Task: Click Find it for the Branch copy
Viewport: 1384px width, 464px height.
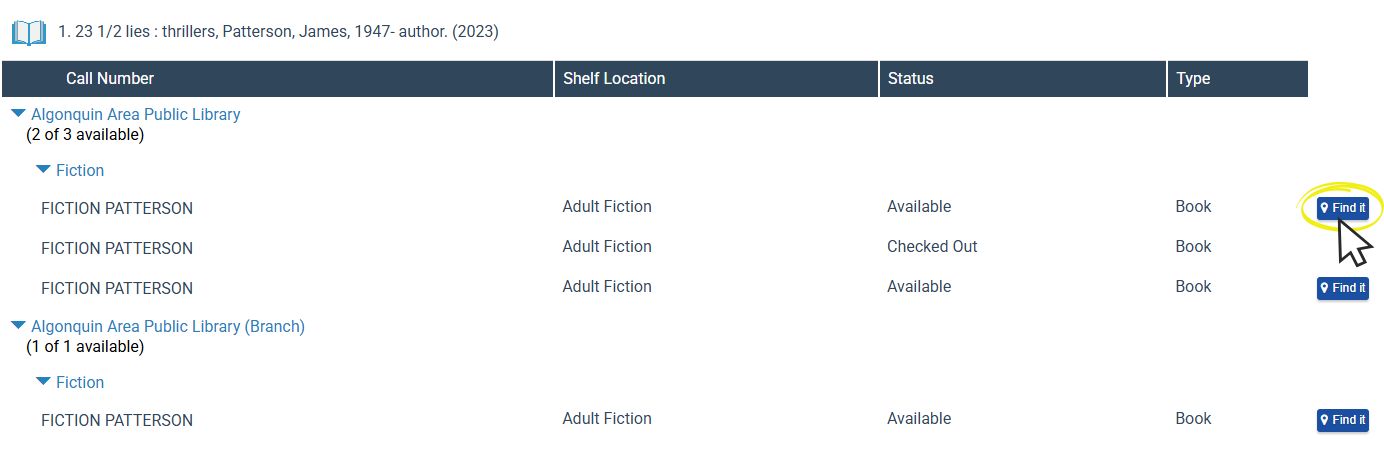Action: (x=1342, y=420)
